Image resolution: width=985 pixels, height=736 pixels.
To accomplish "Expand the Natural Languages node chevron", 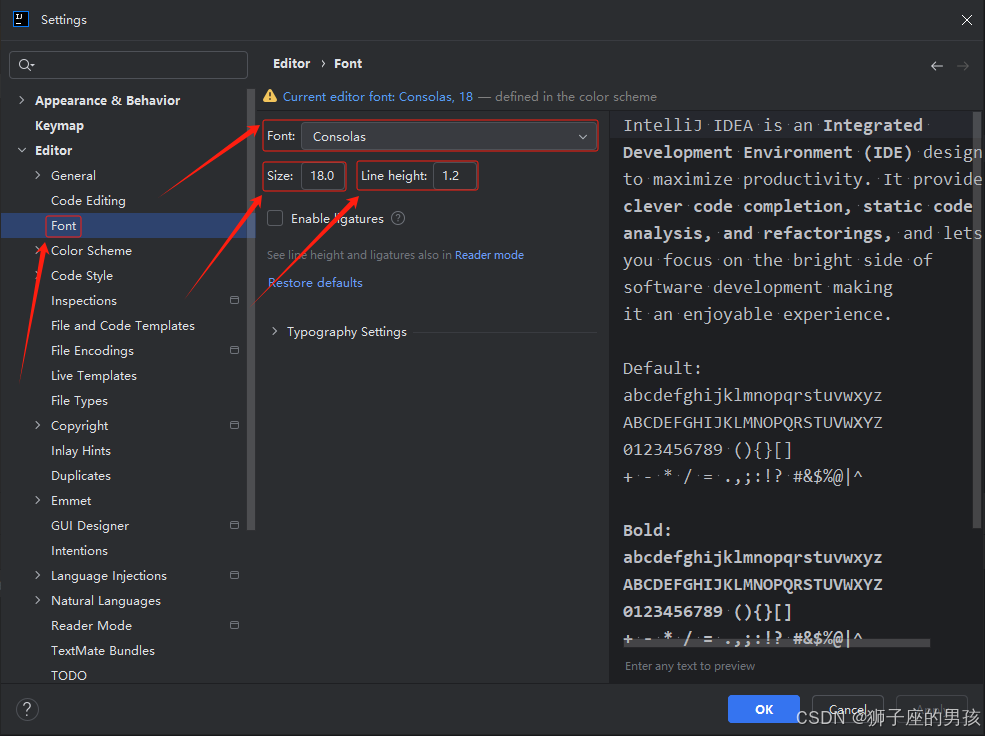I will 38,600.
